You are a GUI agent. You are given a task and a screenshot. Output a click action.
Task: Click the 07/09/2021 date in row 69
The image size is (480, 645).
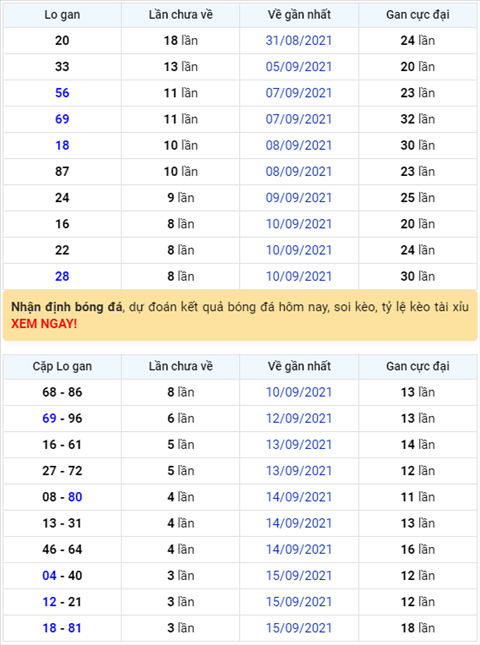[299, 119]
